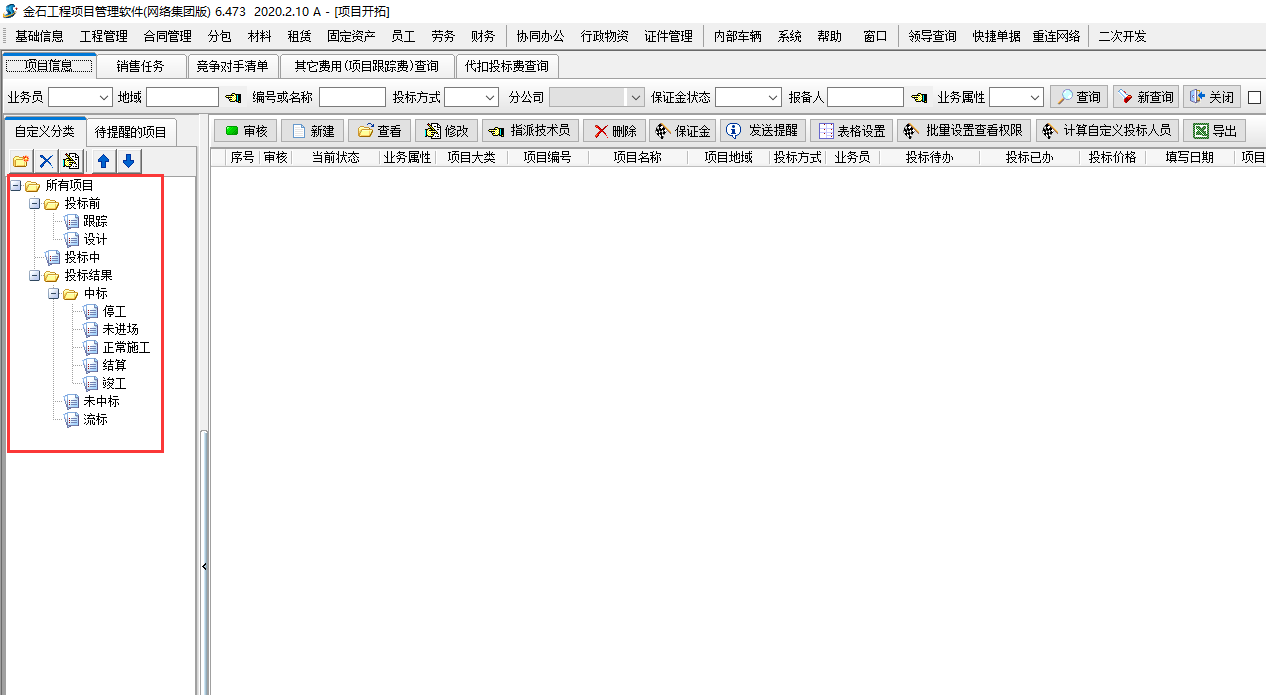1266x695 pixels.
Task: Click the 新建 button to create project
Action: click(x=312, y=131)
